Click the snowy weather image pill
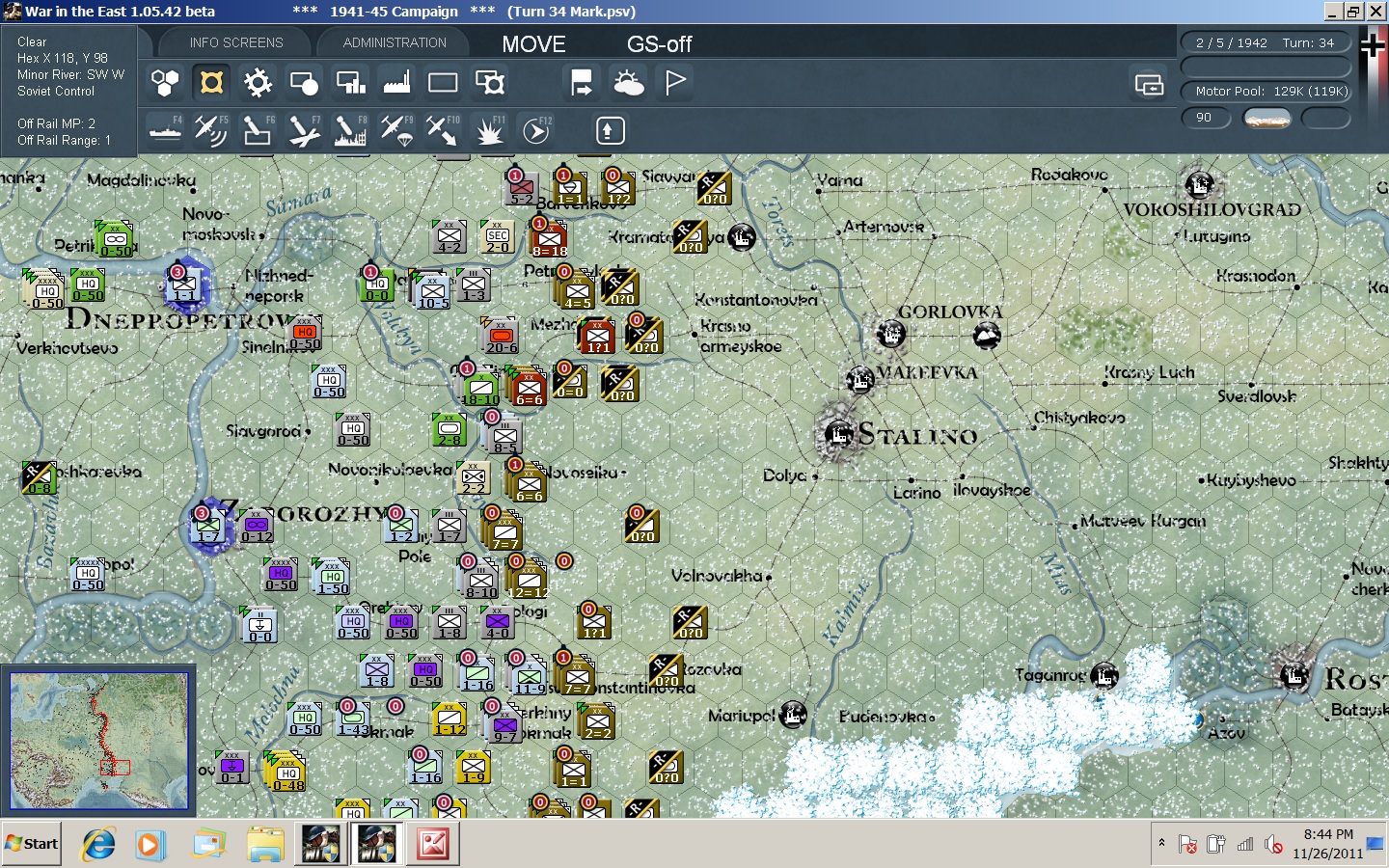This screenshot has height=868, width=1389. point(1266,118)
